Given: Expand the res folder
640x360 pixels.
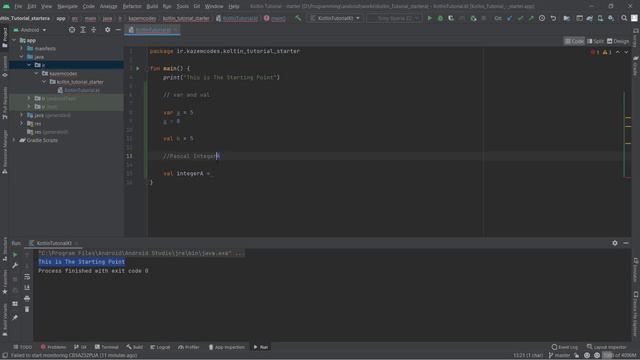Looking at the screenshot, I should pyautogui.click(x=22, y=124).
